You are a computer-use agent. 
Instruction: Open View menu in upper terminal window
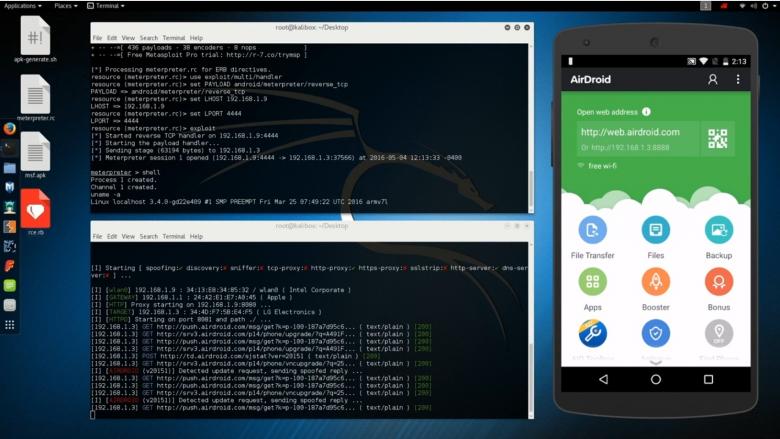[128, 38]
